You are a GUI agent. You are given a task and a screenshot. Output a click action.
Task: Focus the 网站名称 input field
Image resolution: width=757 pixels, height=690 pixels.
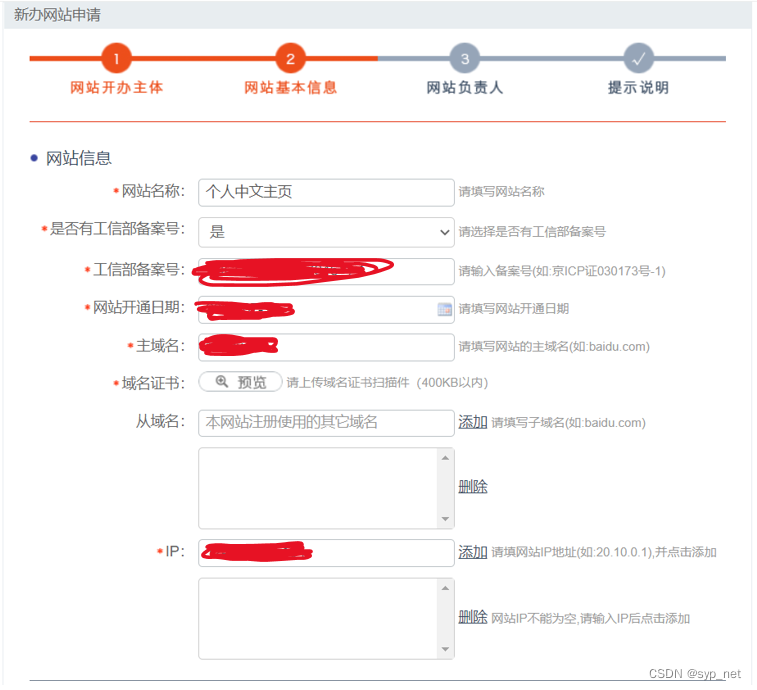point(326,192)
